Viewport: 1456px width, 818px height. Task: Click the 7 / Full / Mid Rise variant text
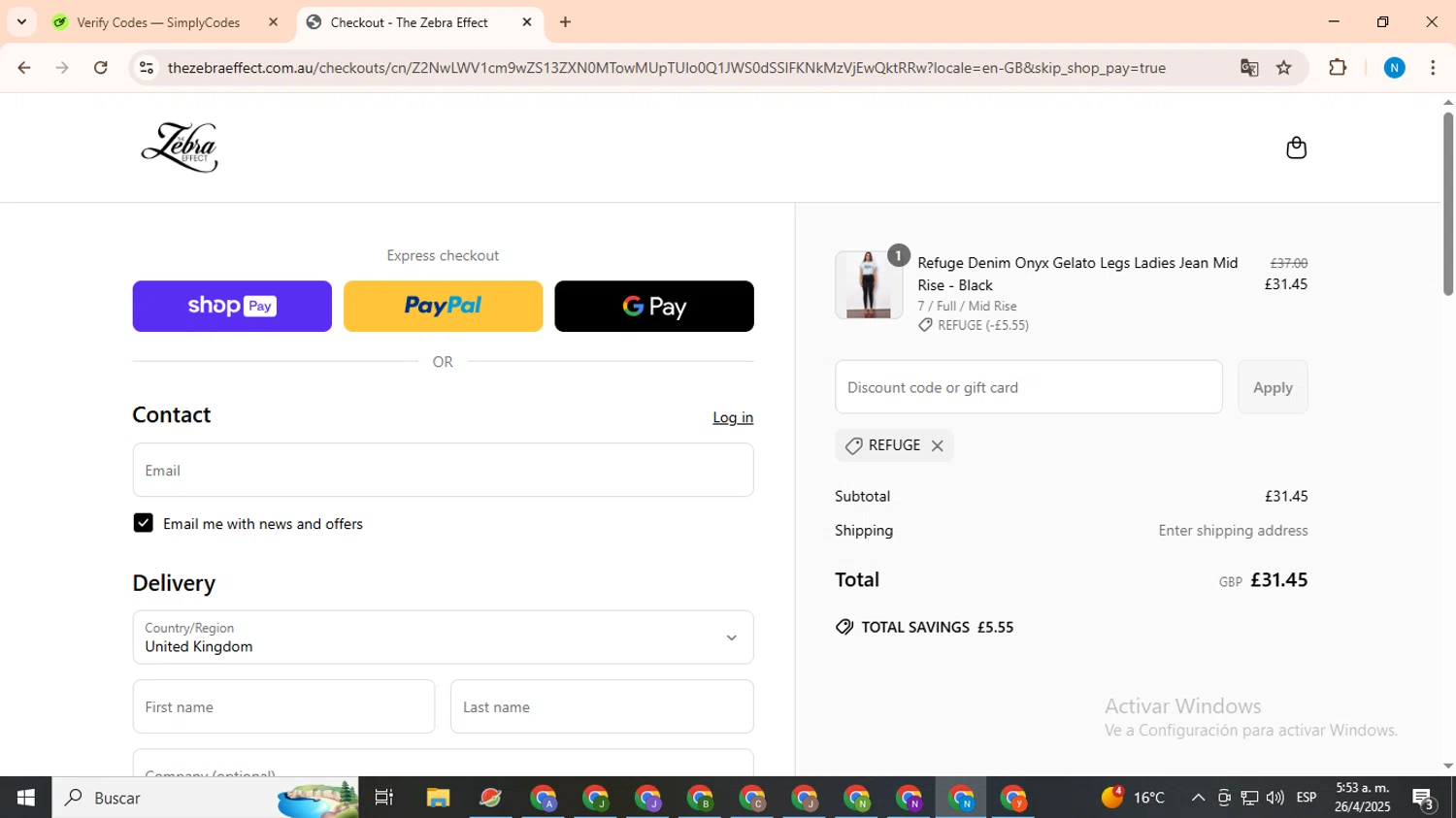(967, 306)
